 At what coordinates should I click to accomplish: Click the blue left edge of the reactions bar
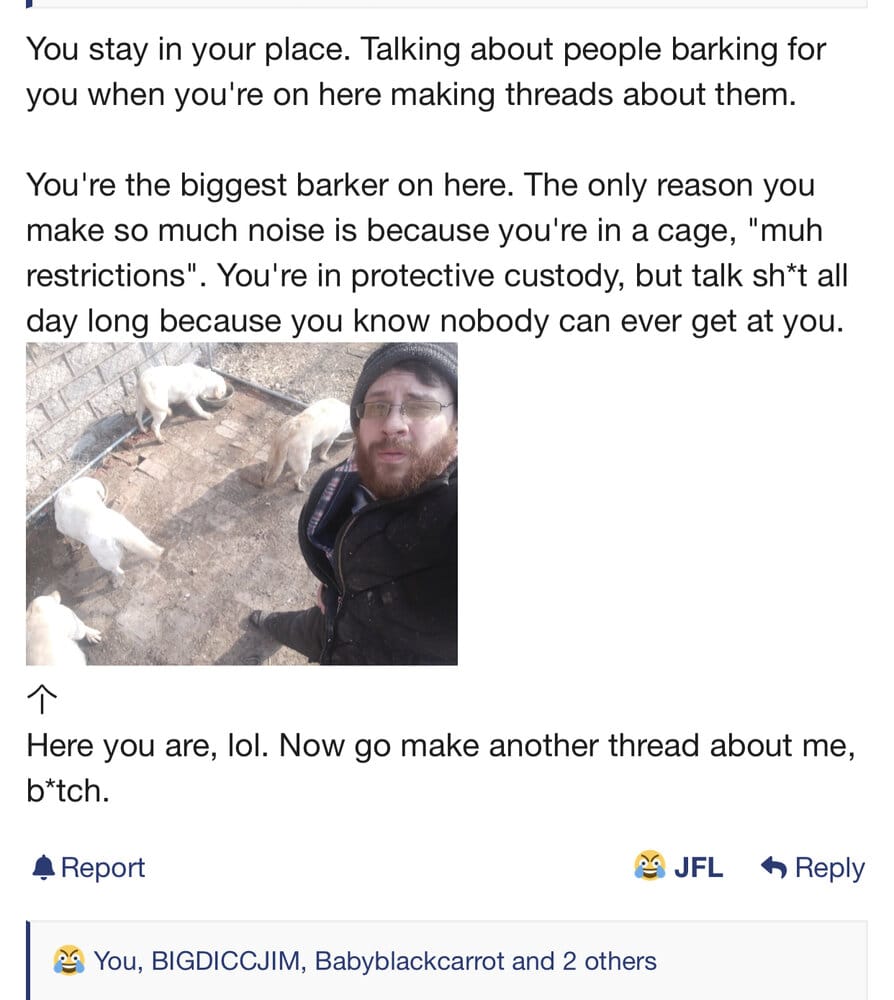[29, 961]
